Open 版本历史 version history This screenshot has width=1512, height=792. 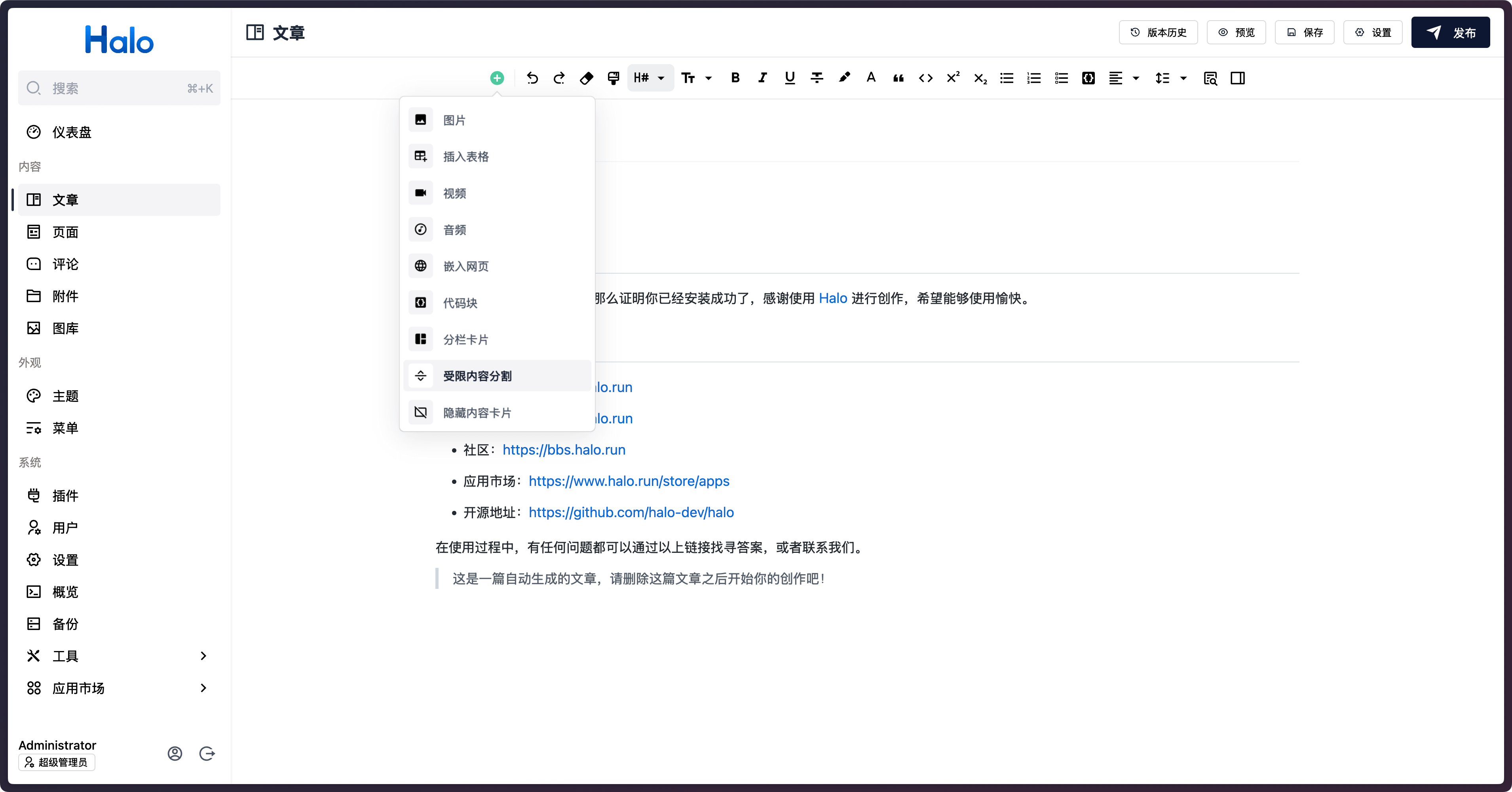click(x=1158, y=32)
